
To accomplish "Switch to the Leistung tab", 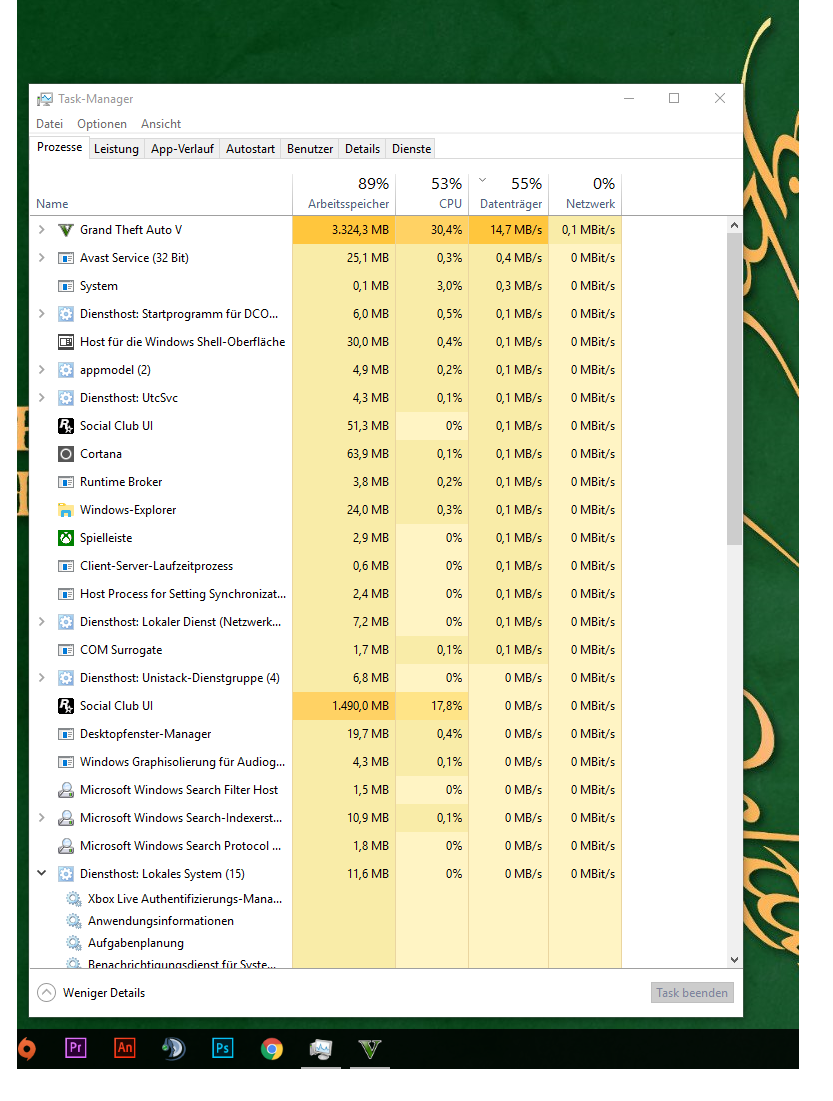I will click(117, 149).
